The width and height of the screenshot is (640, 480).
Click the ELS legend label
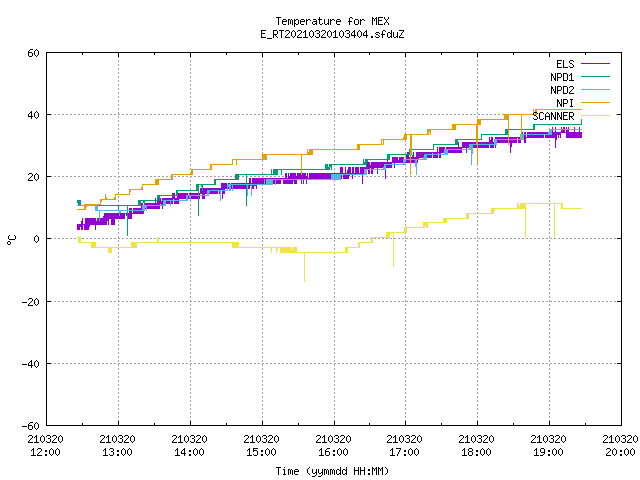click(x=565, y=64)
